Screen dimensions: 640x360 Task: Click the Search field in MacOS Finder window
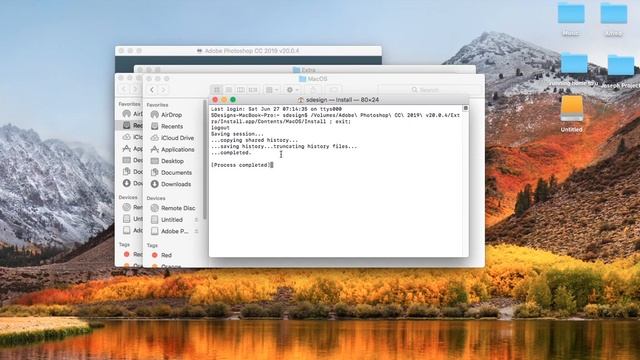coord(430,90)
